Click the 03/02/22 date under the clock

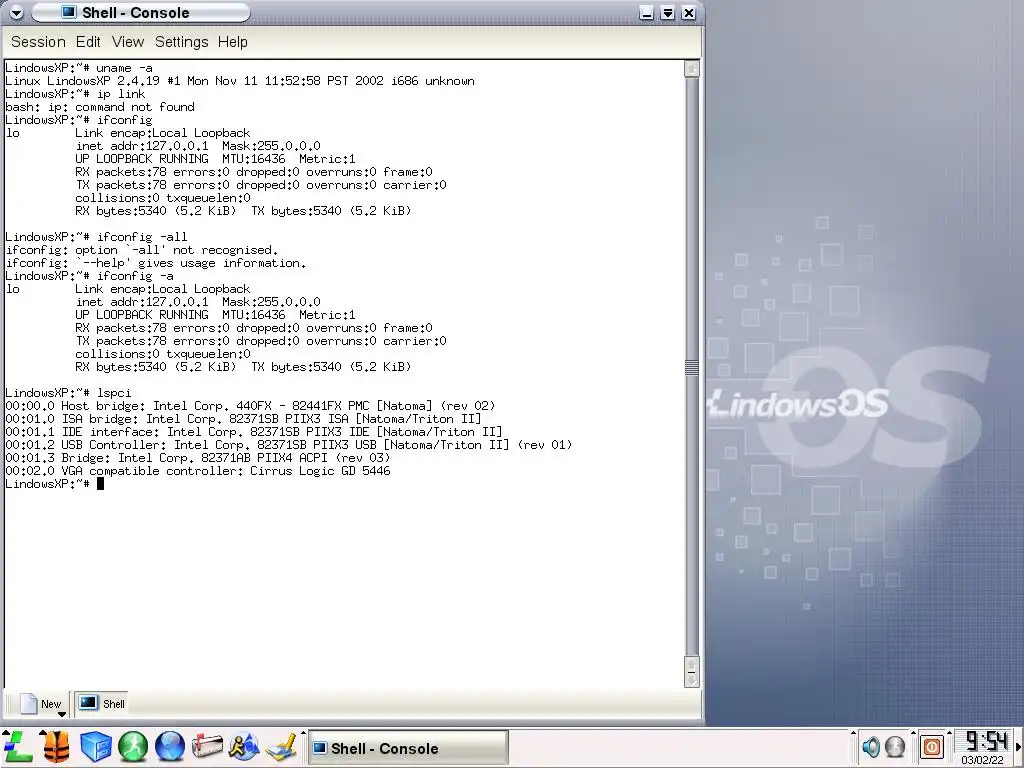coord(982,760)
